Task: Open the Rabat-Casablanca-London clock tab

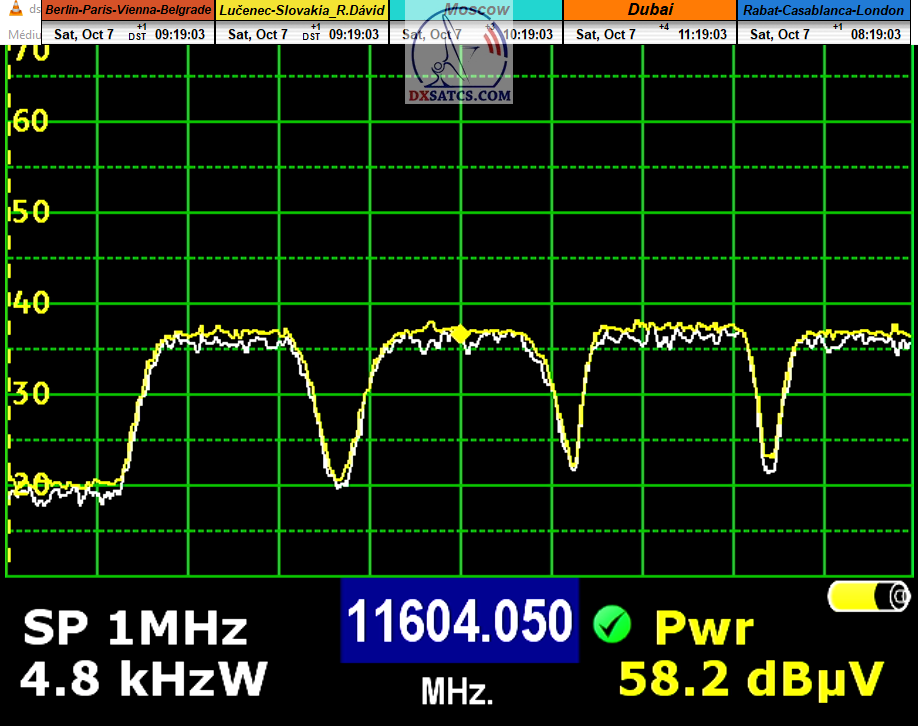Action: click(824, 10)
